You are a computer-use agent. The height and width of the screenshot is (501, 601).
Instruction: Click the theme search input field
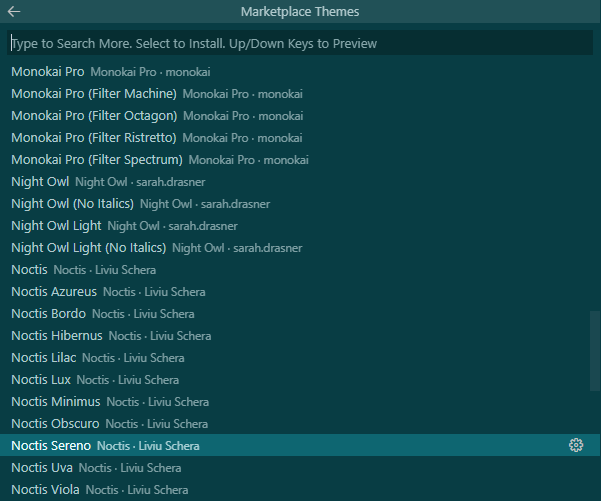coord(300,44)
